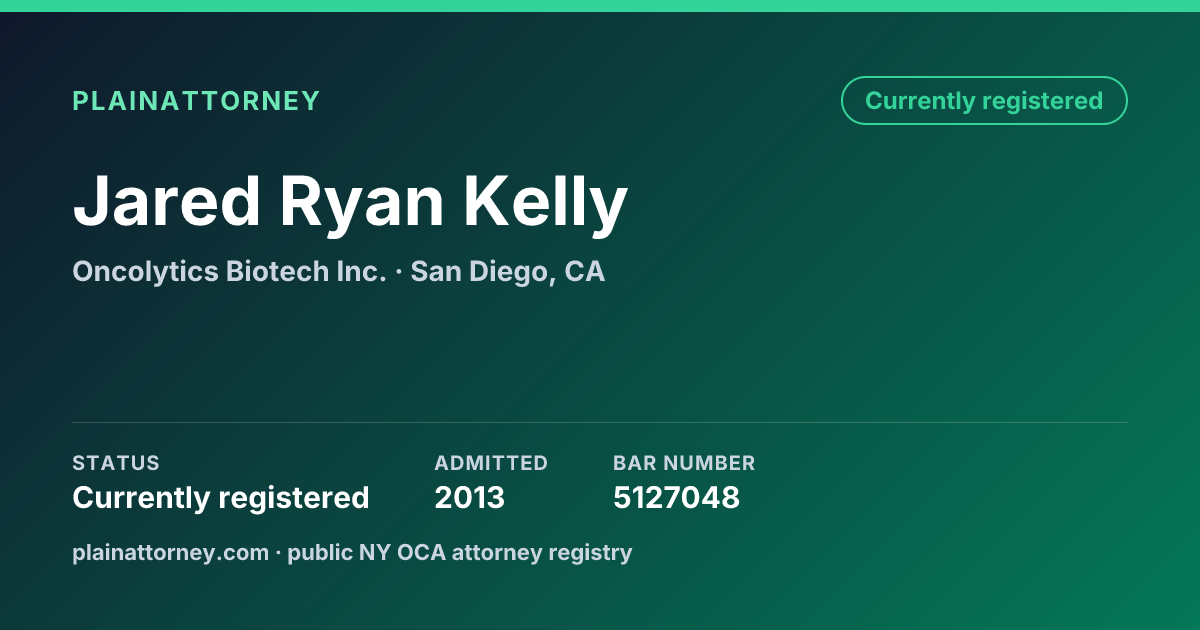Click the public NY OCA attorney registry text
1200x630 pixels.
click(x=460, y=552)
